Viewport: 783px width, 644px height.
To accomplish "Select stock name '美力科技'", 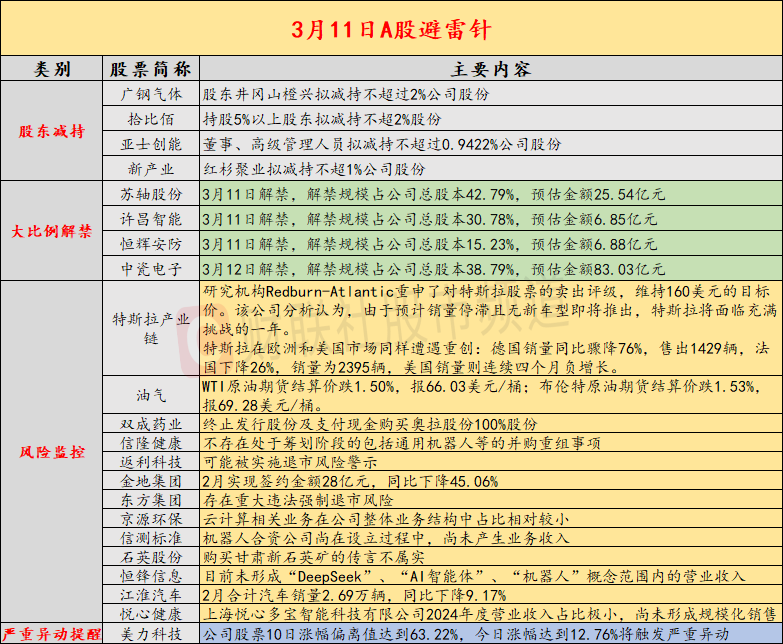I will pyautogui.click(x=151, y=634).
